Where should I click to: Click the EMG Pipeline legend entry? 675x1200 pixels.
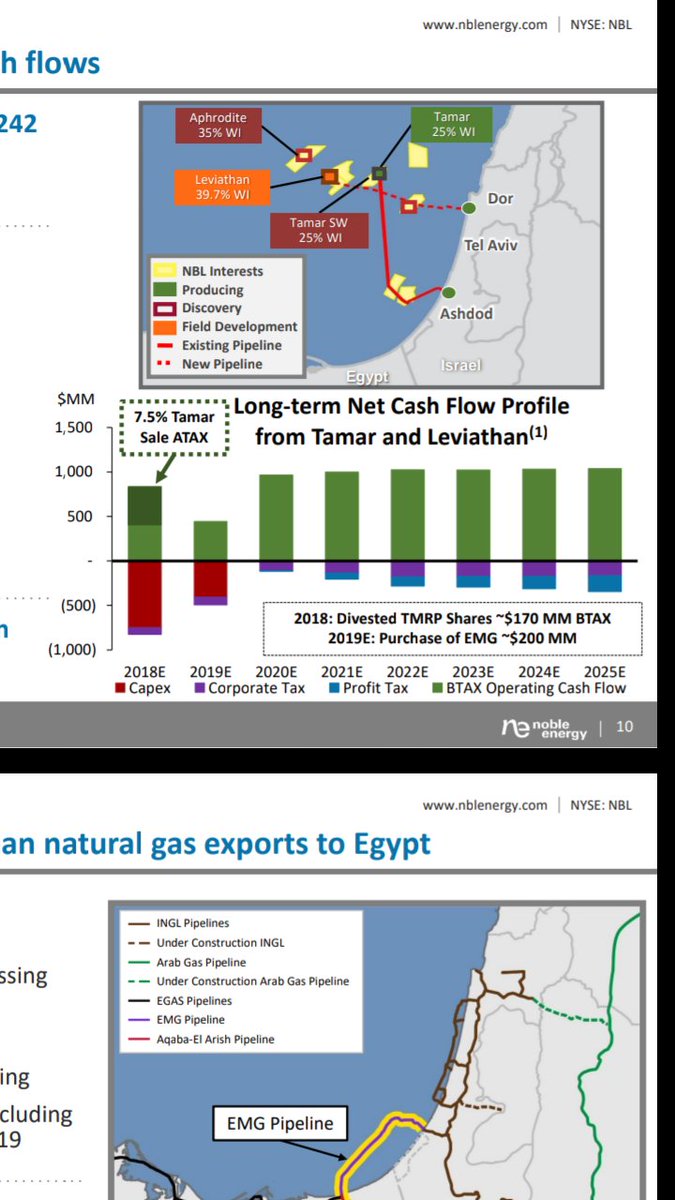click(174, 1020)
